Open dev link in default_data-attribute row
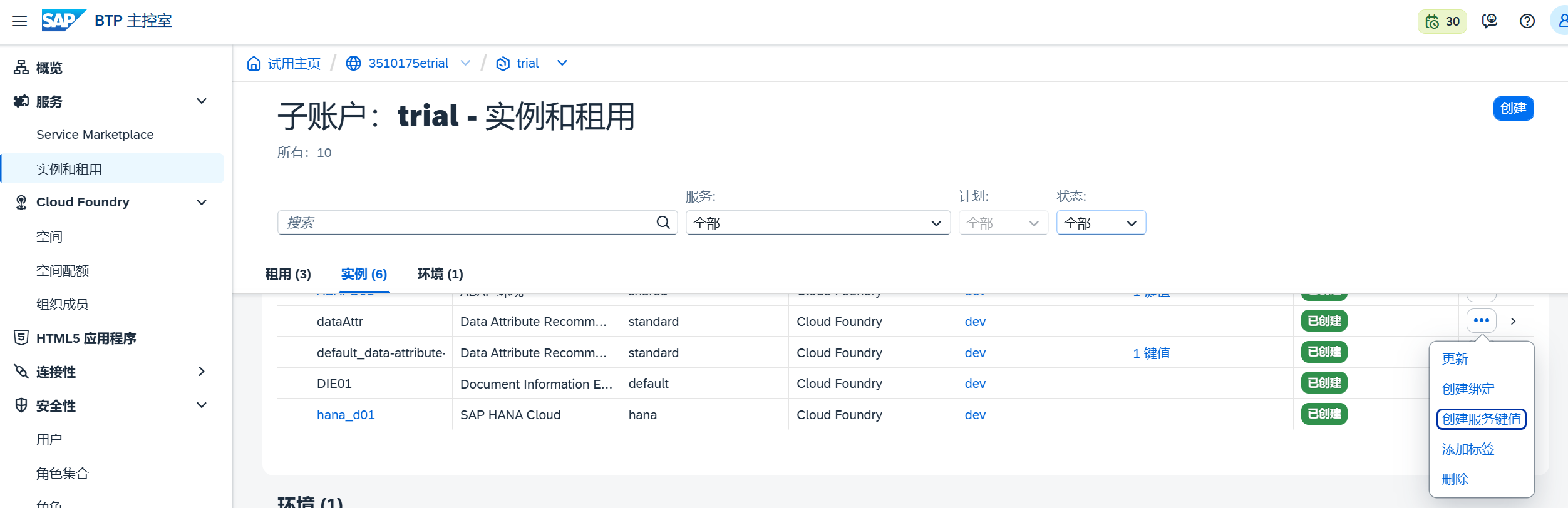 (x=975, y=353)
